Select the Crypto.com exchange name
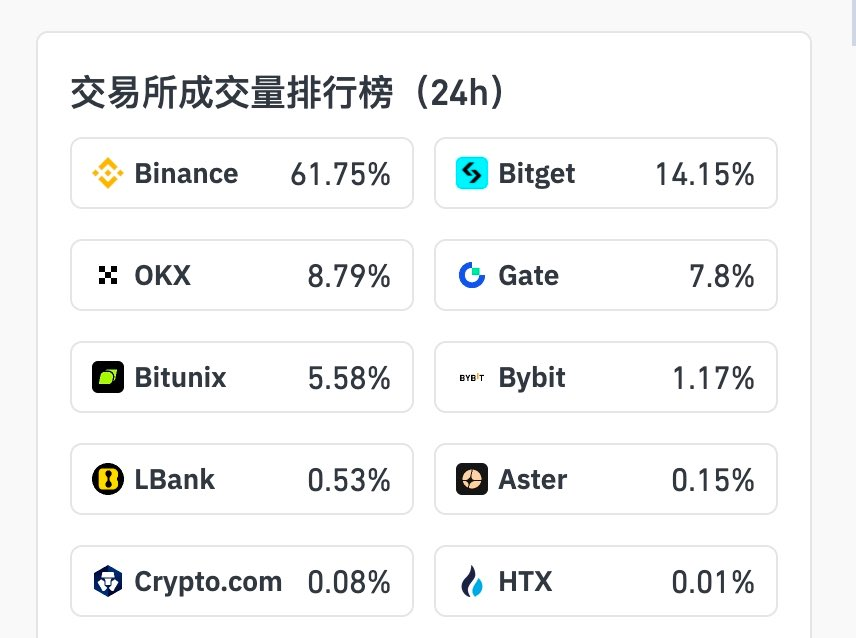856x638 pixels. tap(208, 581)
